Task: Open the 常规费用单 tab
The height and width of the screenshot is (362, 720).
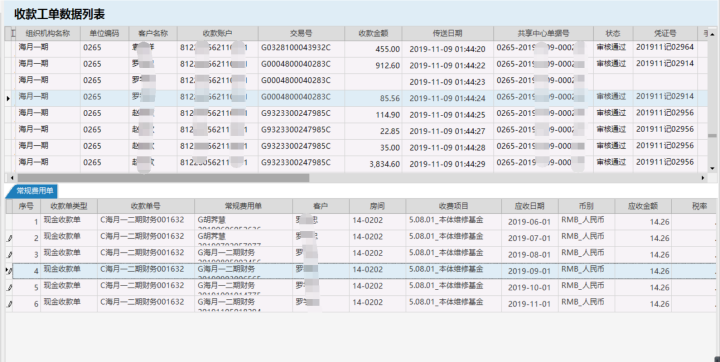Action: click(x=34, y=191)
